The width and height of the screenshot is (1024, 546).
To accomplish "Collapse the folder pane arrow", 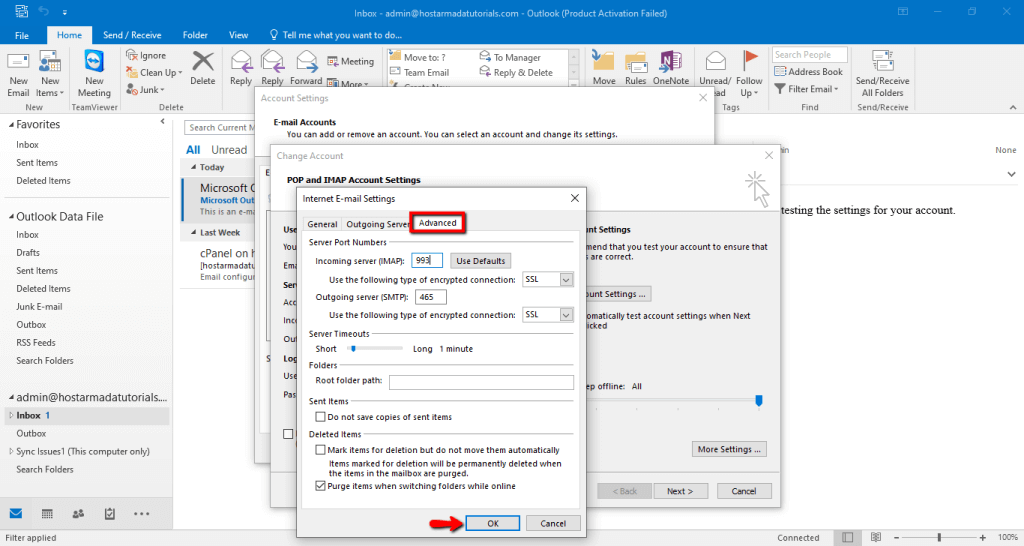I will [163, 121].
